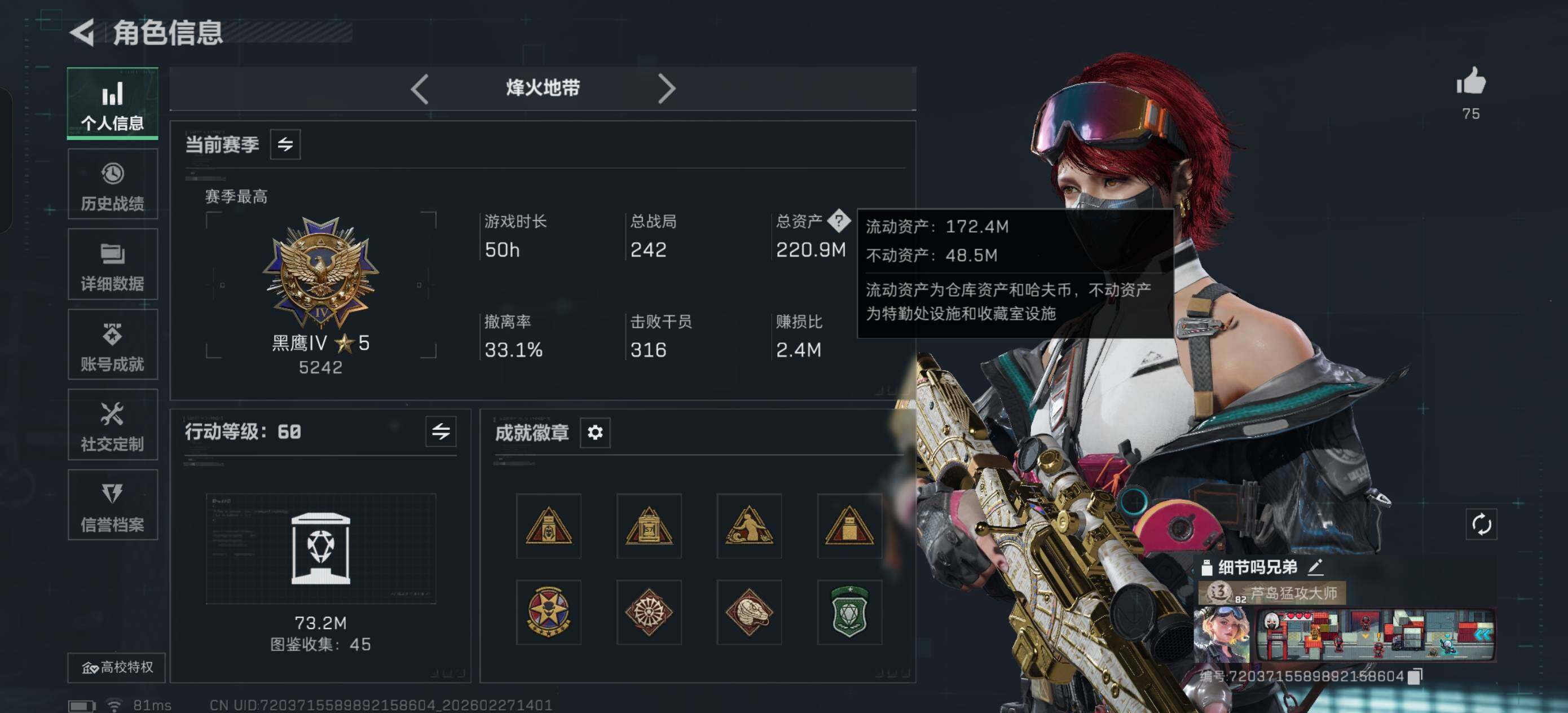
Task: Open achievement badges gear settings
Action: coord(594,432)
